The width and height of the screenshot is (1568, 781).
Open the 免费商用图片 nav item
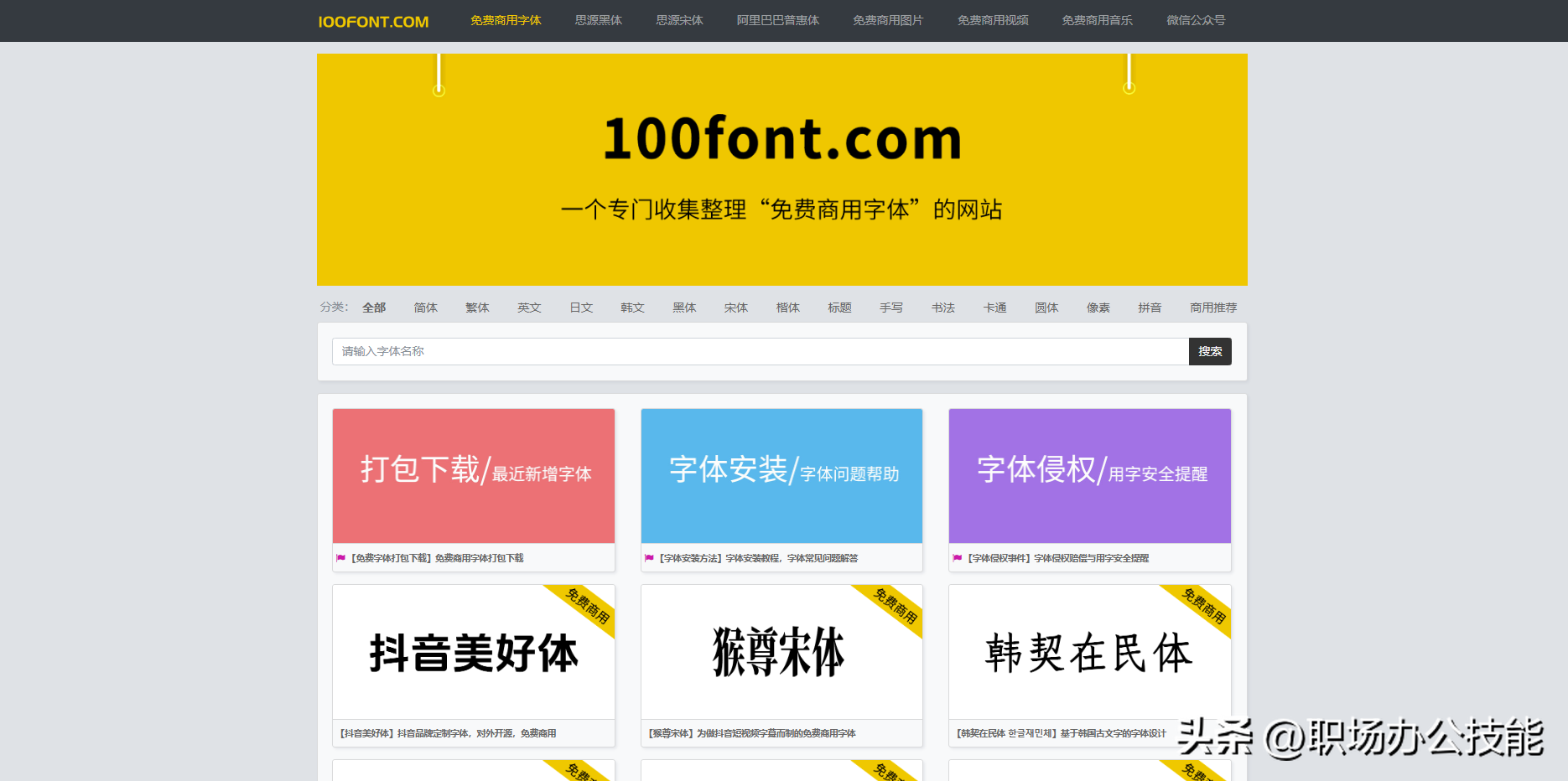click(888, 20)
